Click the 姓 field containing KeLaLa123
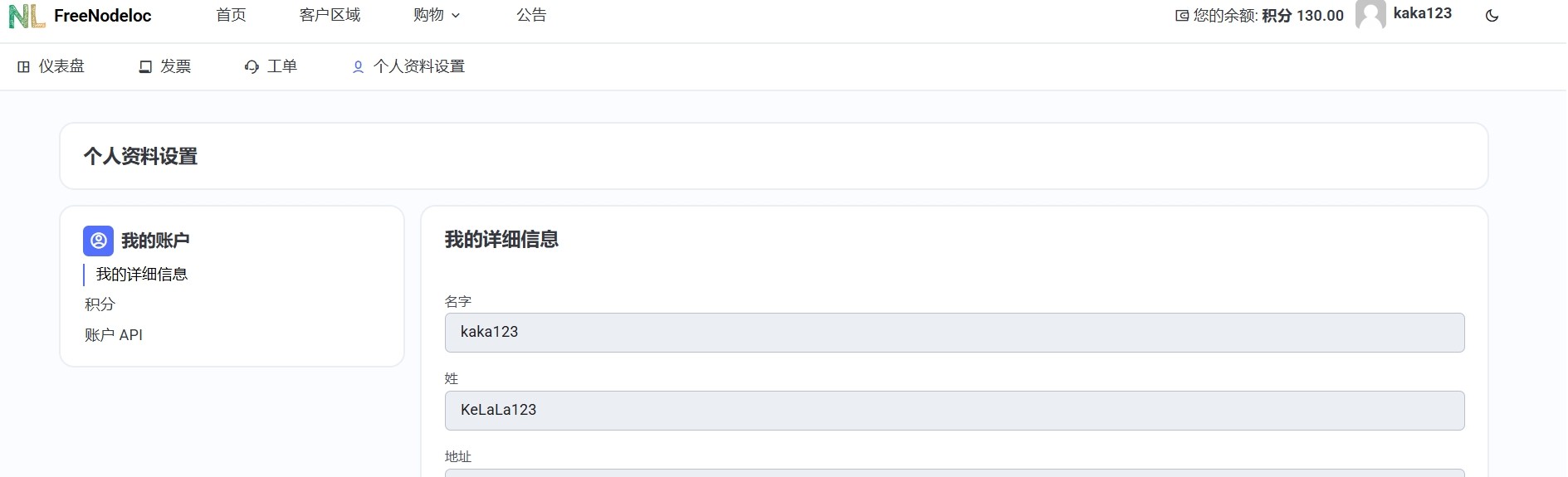The height and width of the screenshot is (477, 1568). pyautogui.click(x=955, y=411)
